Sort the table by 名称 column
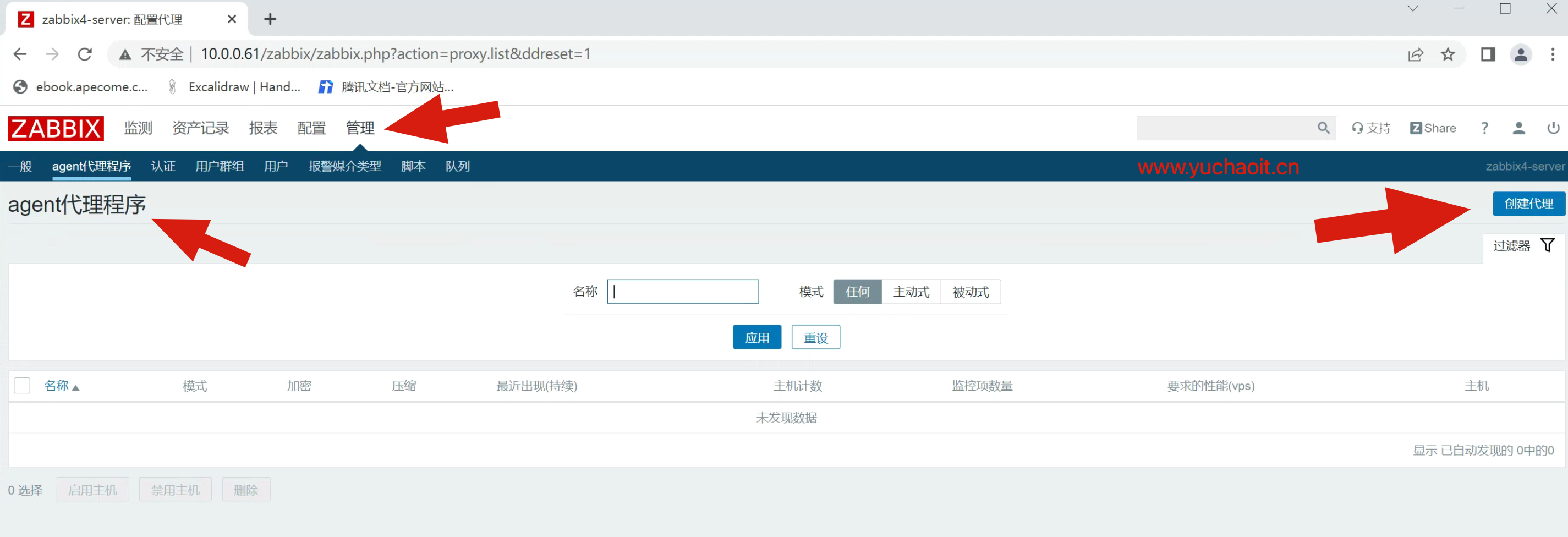Screen dimensions: 1568x537 click(57, 385)
